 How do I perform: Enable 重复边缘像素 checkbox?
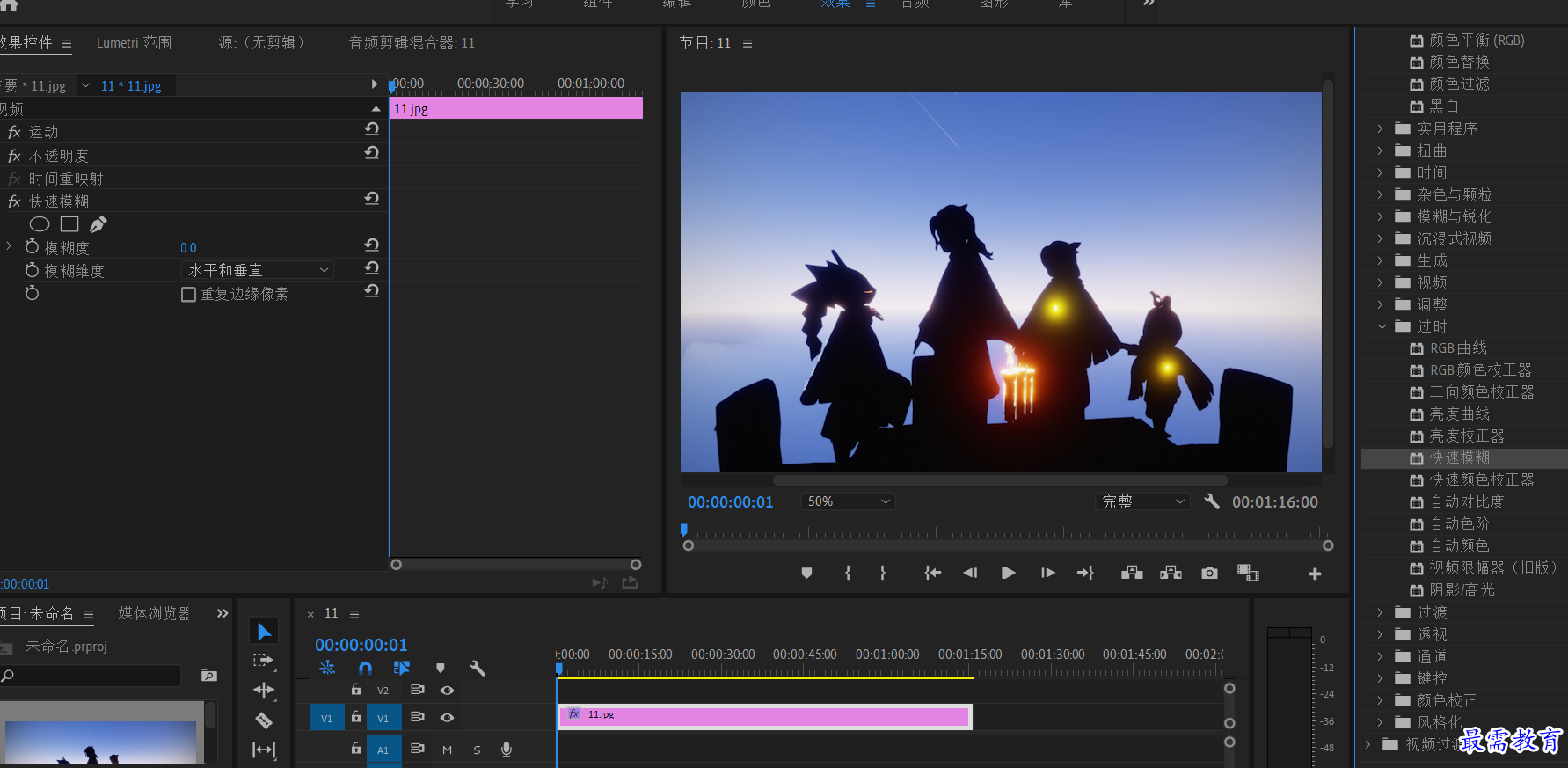[188, 294]
